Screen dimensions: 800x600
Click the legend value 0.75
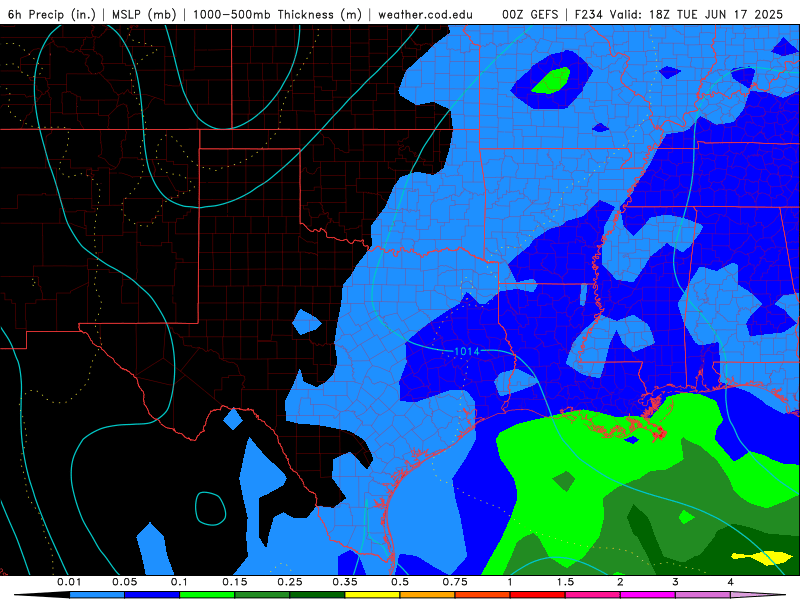pos(455,582)
